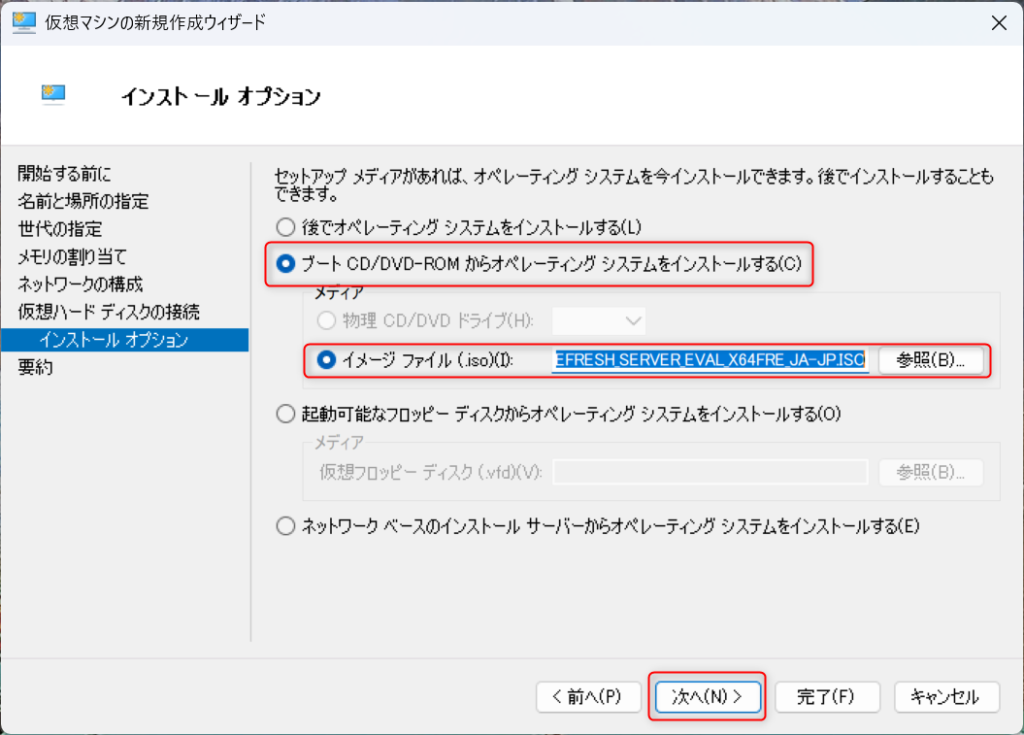Close the wizard window with X
This screenshot has width=1024, height=735.
coord(996,22)
